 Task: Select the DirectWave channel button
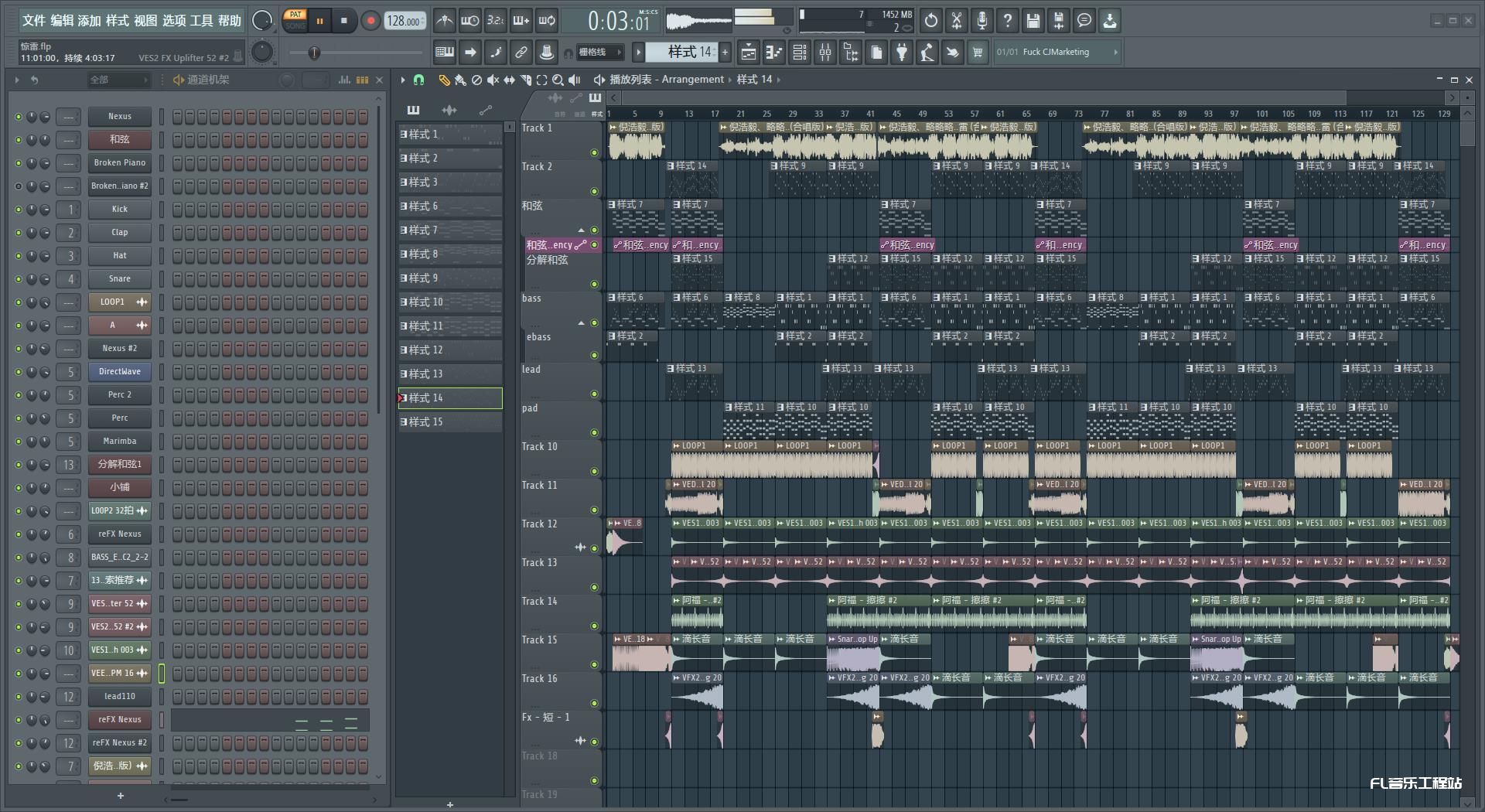(119, 372)
